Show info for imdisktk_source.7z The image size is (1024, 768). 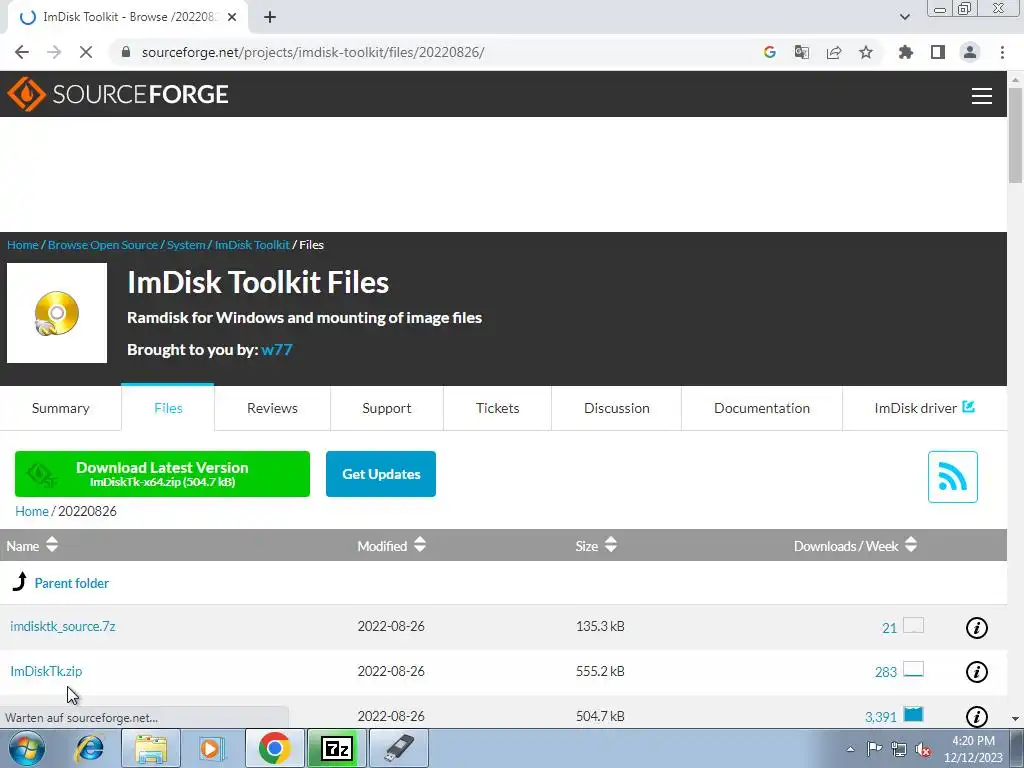976,628
